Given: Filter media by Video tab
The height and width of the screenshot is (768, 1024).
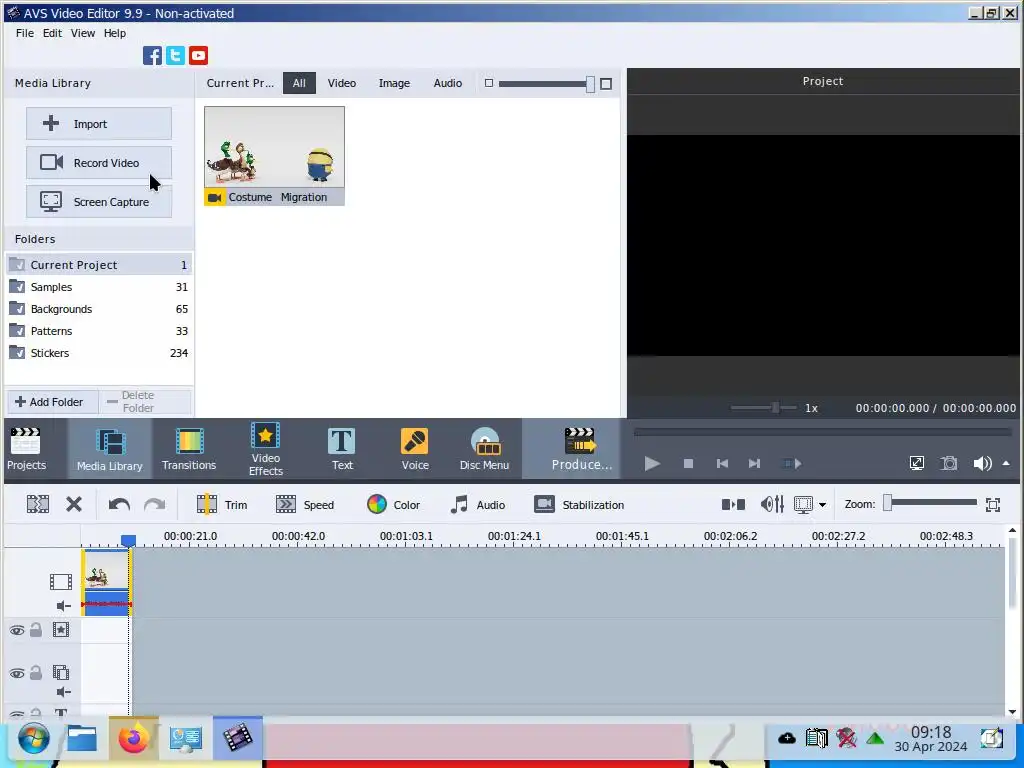Looking at the screenshot, I should [x=342, y=83].
